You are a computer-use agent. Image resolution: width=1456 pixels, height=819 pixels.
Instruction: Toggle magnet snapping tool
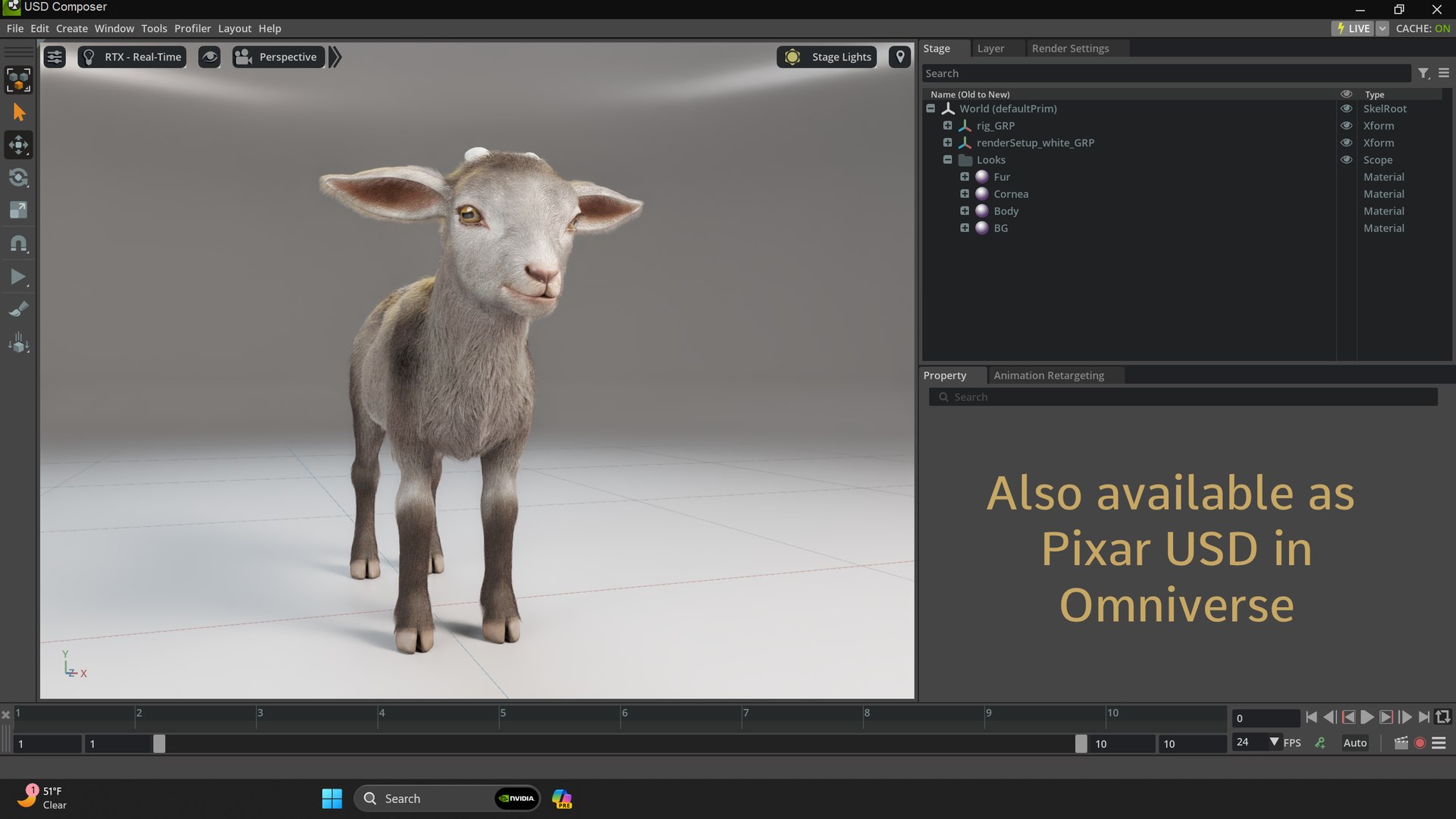click(x=18, y=243)
